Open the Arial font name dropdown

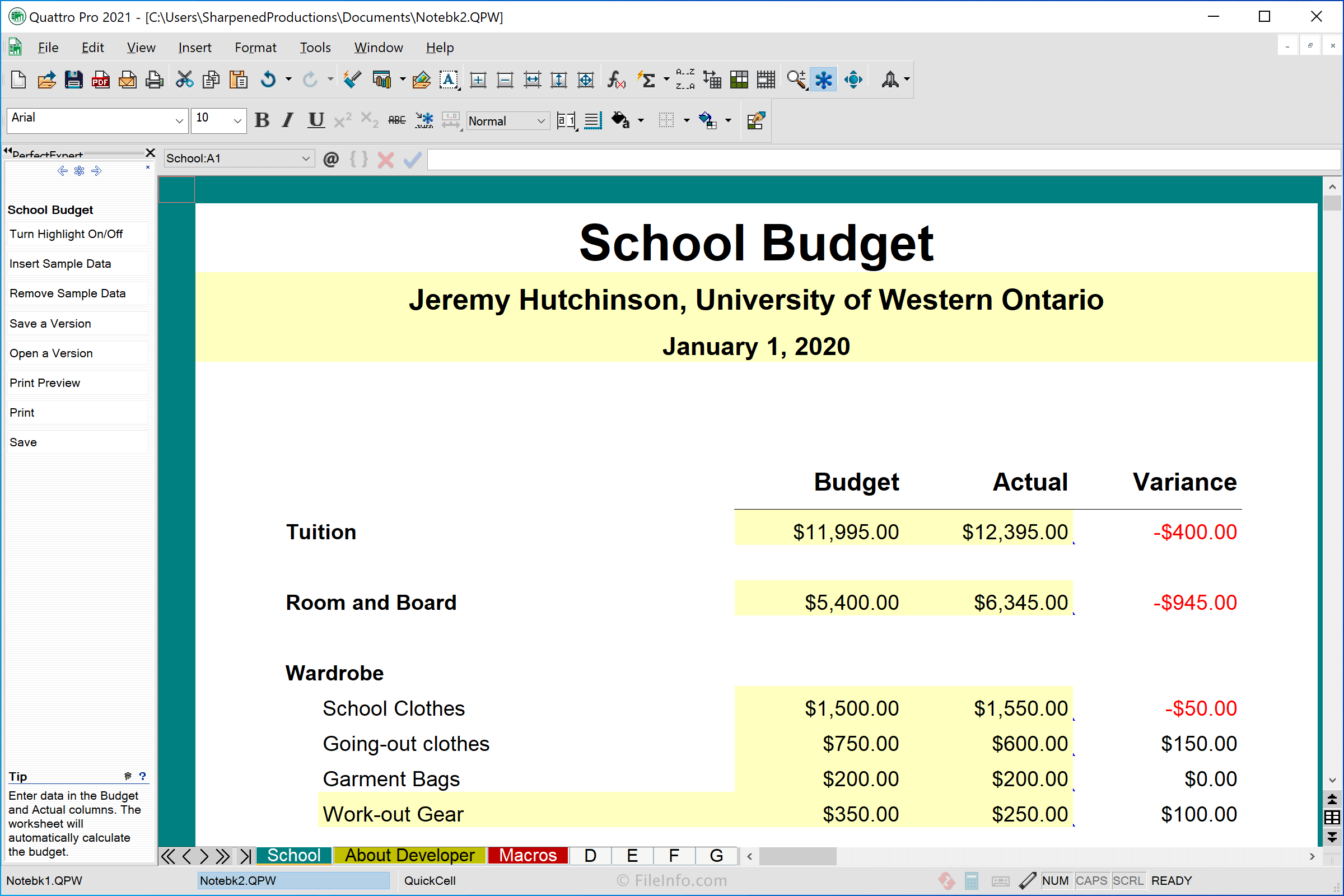179,120
